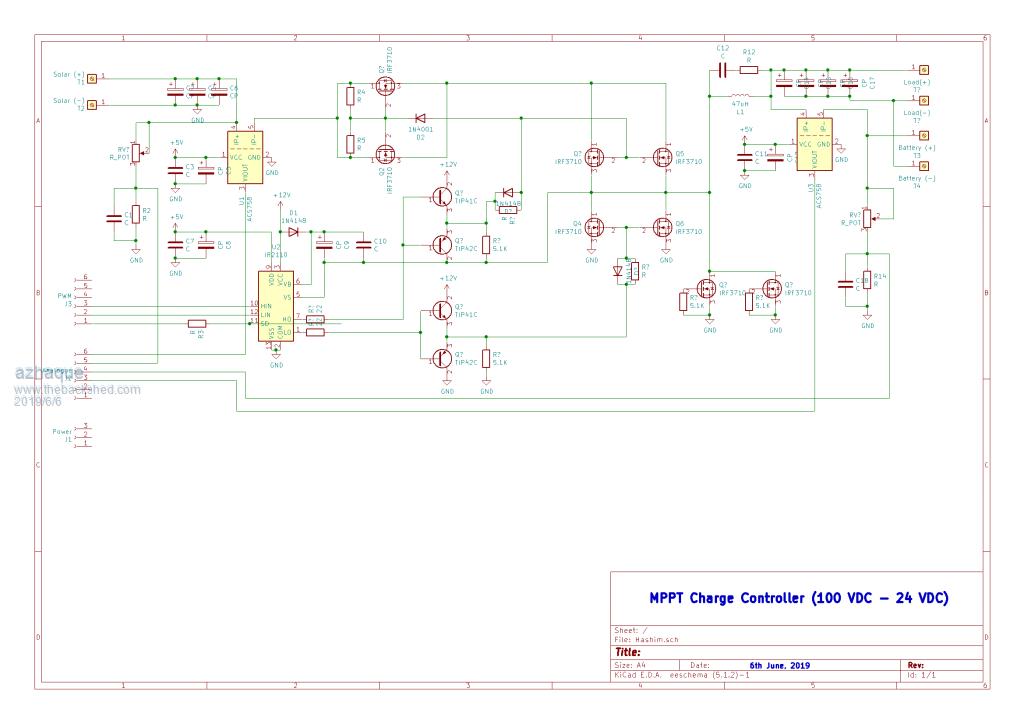1024x723 pixels.
Task: Click the Solar (+) terminal T1 connector
Action: pos(93,77)
